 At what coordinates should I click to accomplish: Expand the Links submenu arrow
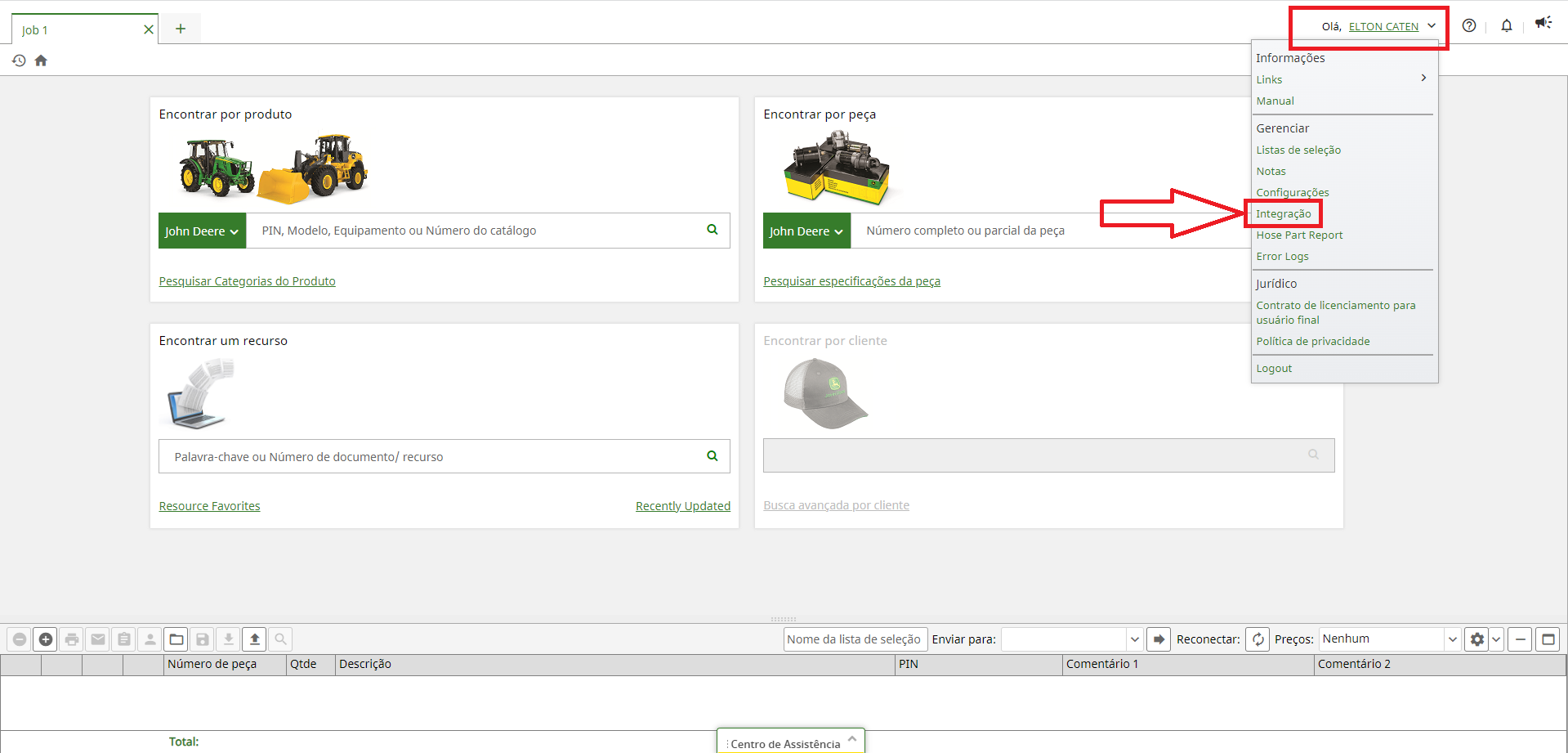coord(1423,78)
